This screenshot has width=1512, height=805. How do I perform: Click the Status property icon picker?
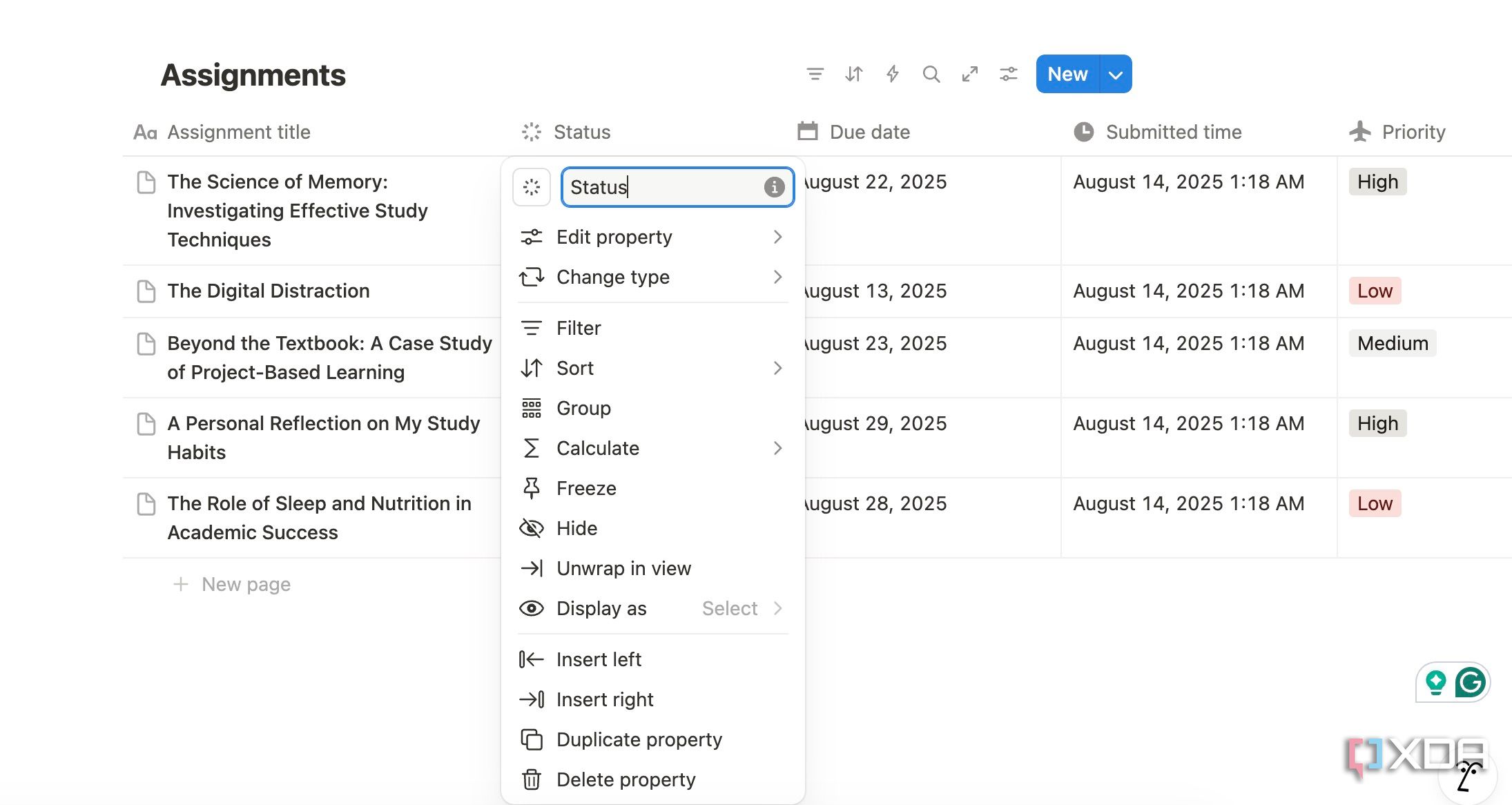(x=532, y=187)
